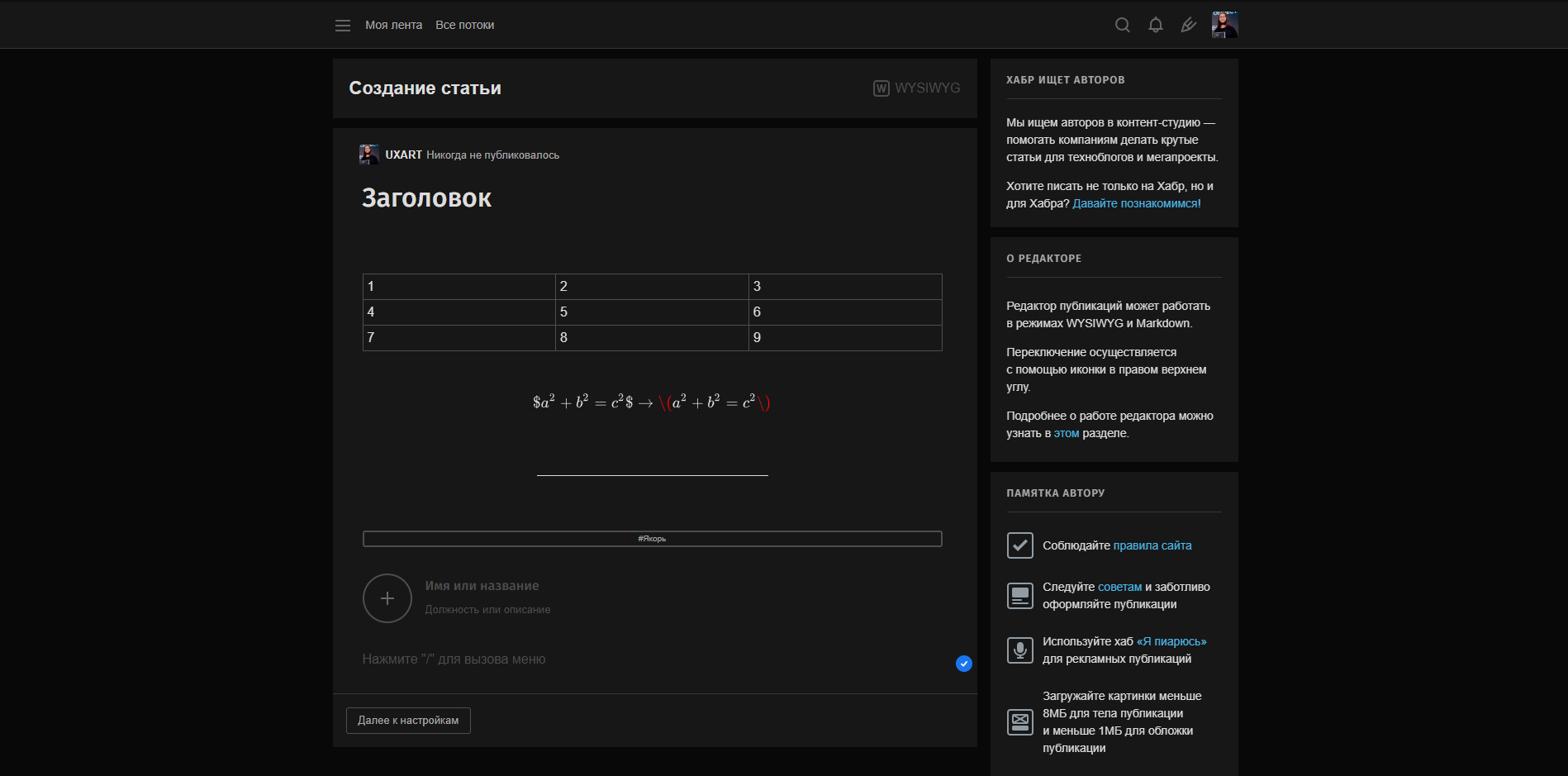Click the search magnifier icon
Screen dimensions: 1568x776
click(x=1122, y=25)
